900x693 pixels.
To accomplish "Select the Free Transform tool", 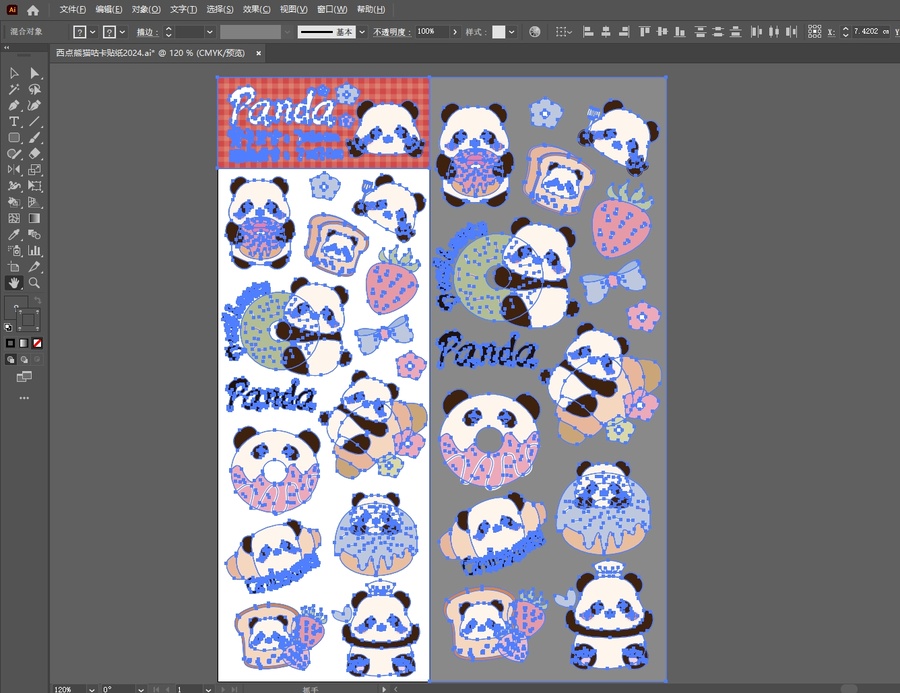I will click(x=34, y=185).
